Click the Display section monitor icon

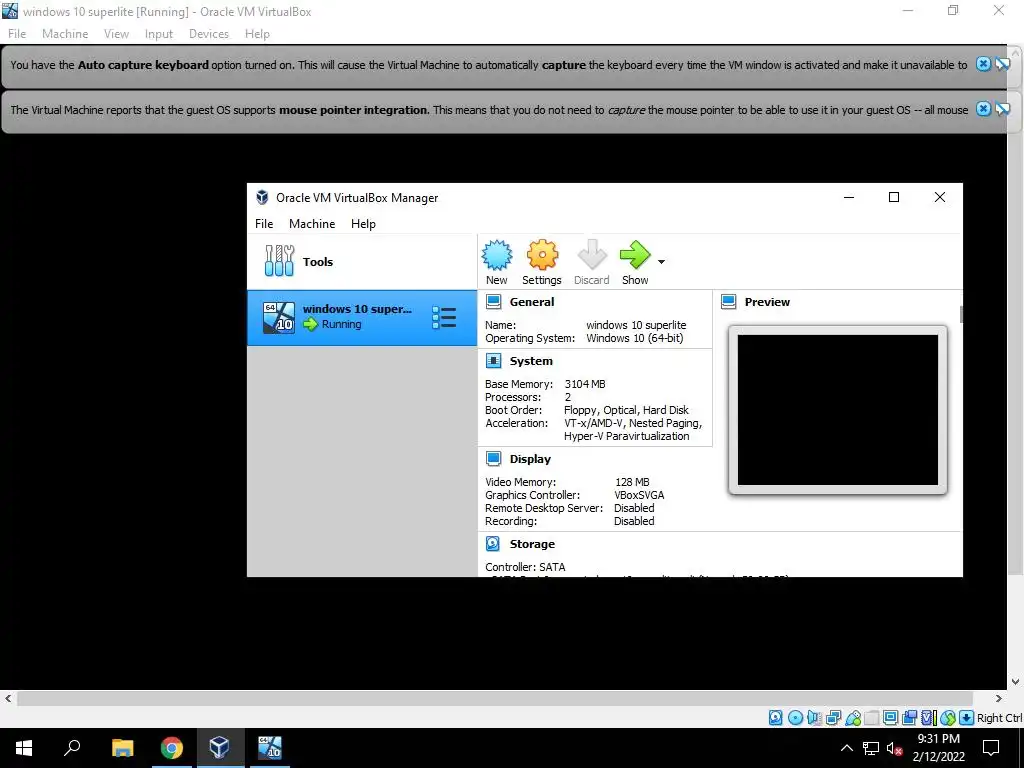pos(494,458)
